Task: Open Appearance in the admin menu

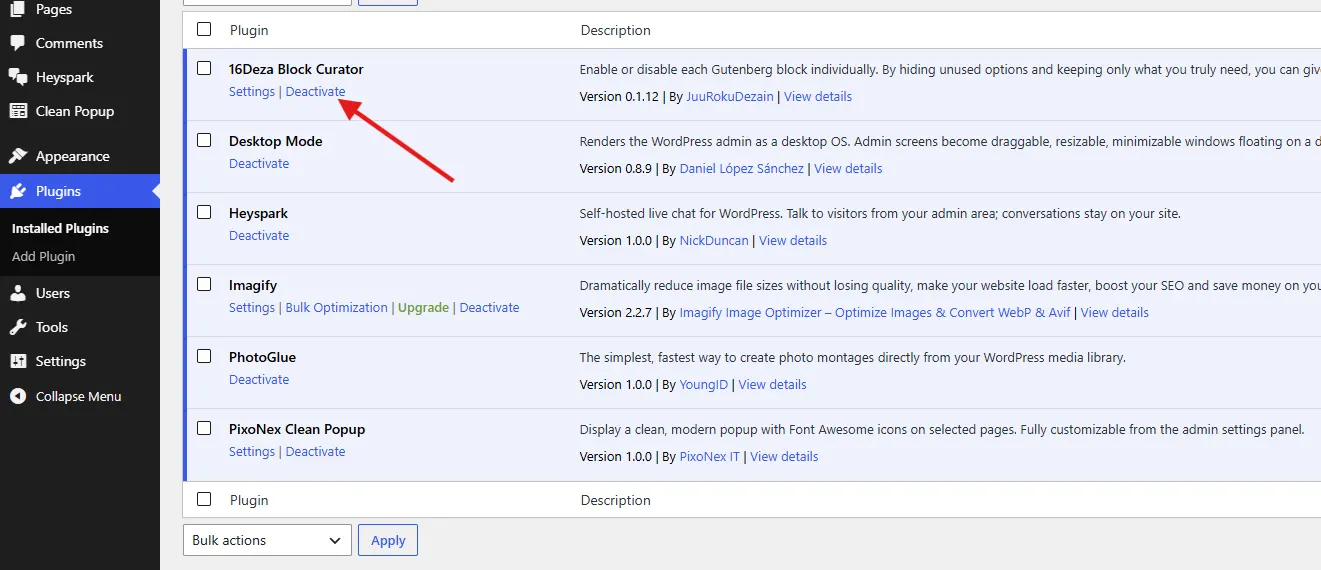Action: pyautogui.click(x=72, y=156)
